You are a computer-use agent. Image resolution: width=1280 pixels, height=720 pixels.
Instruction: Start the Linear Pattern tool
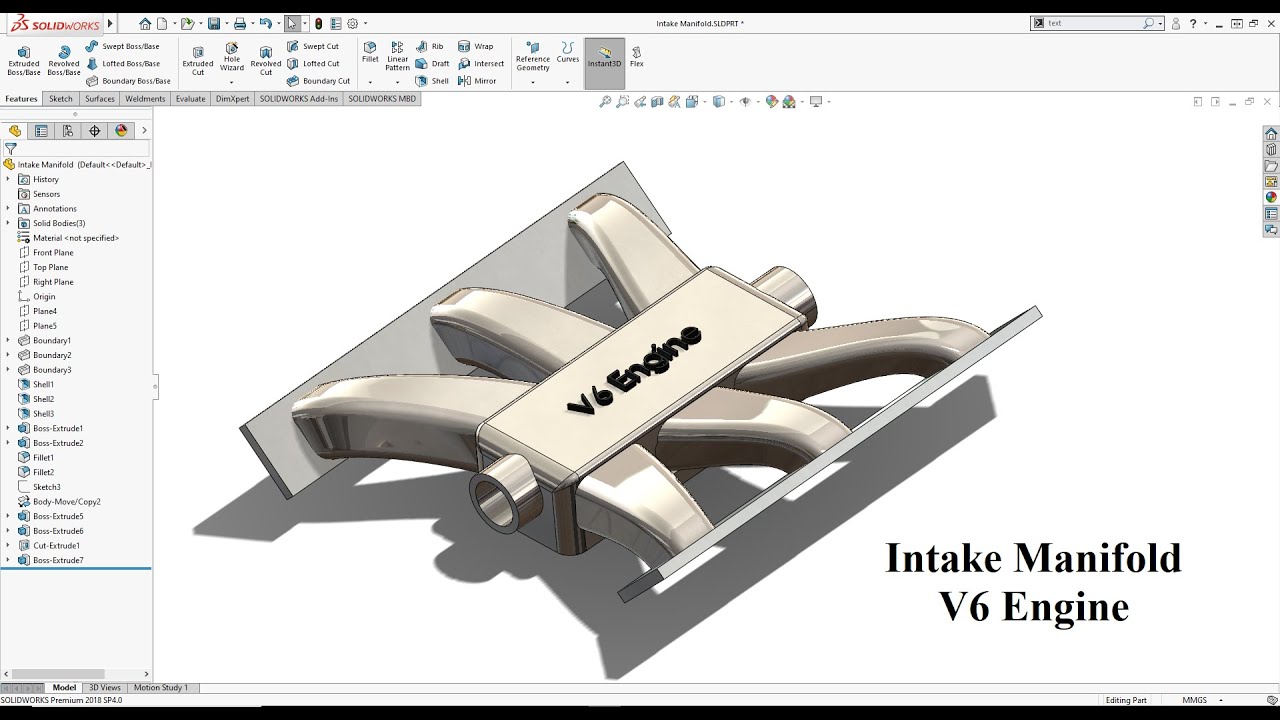tap(398, 56)
